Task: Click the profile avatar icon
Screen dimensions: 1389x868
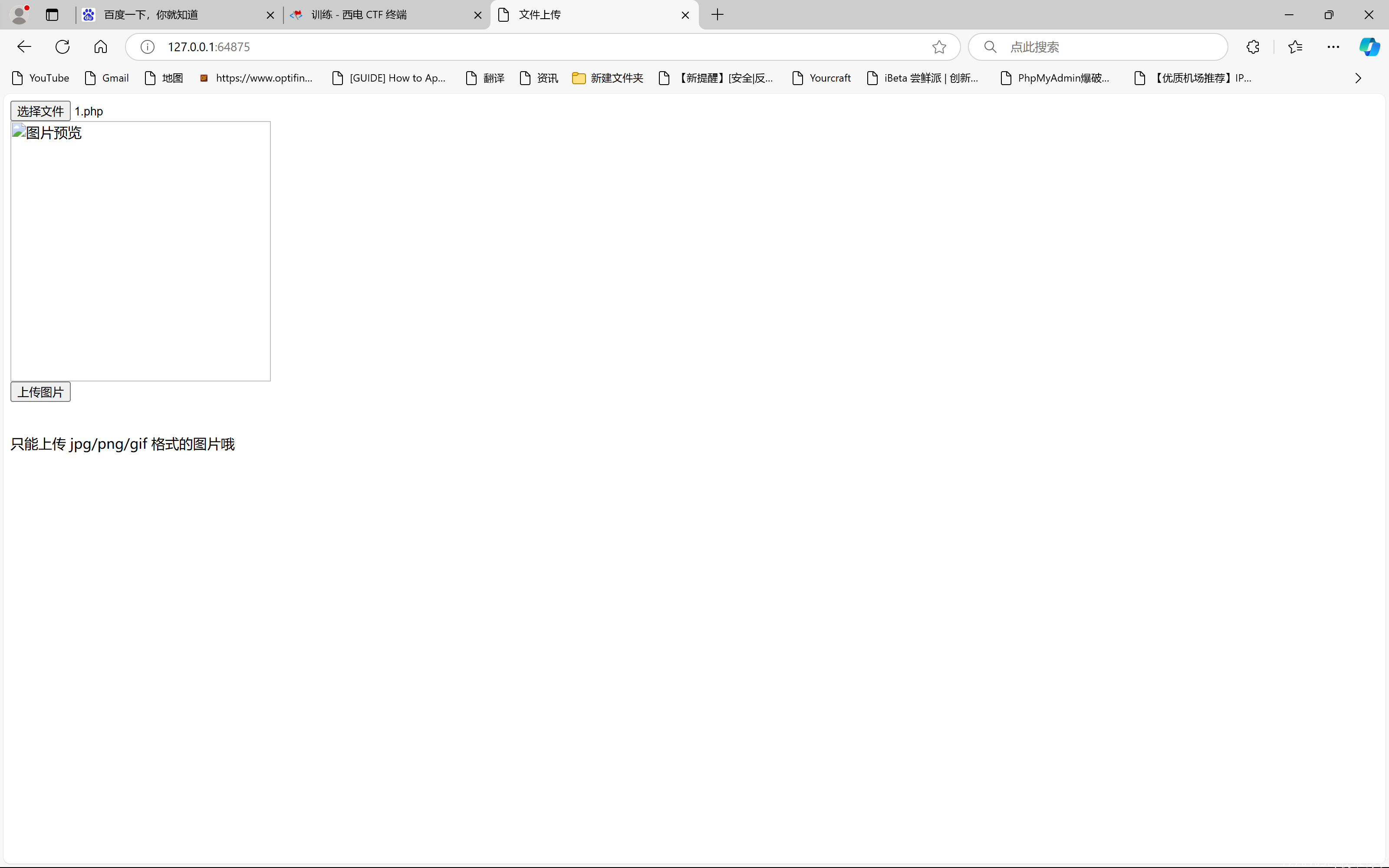Action: point(20,15)
